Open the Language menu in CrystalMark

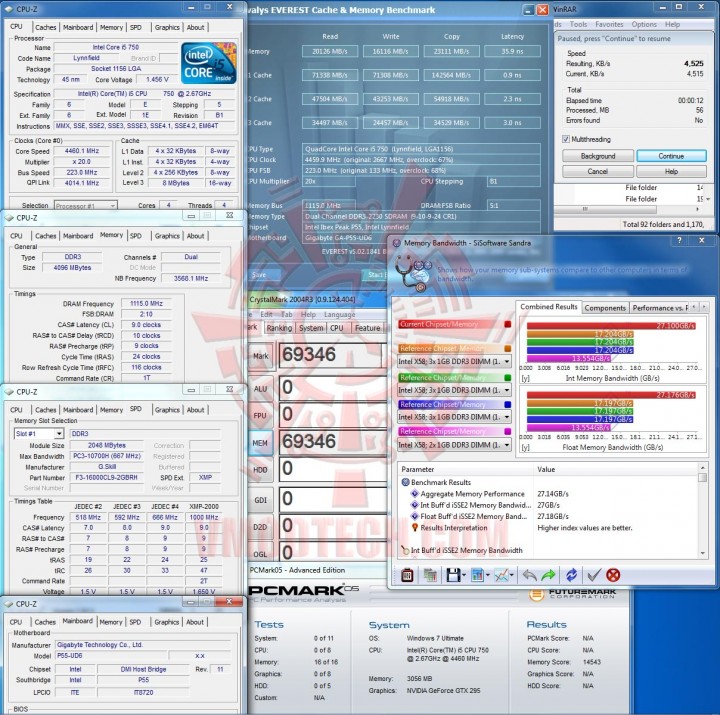click(x=339, y=315)
